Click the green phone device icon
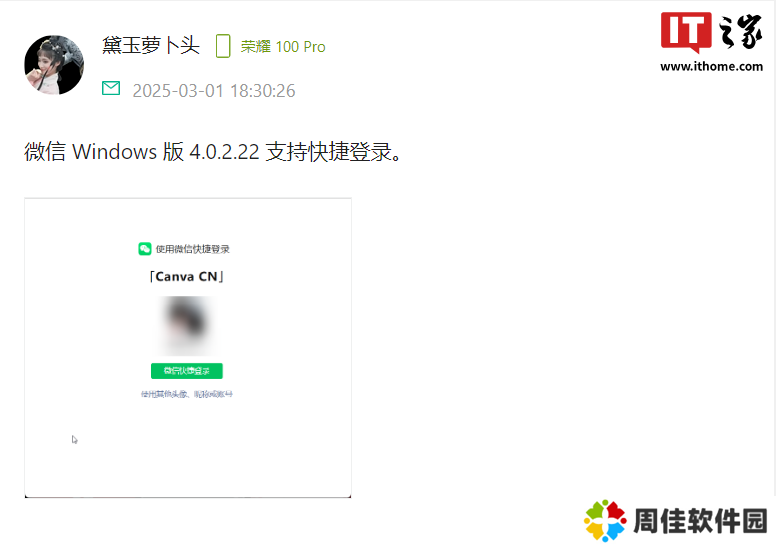 (223, 46)
